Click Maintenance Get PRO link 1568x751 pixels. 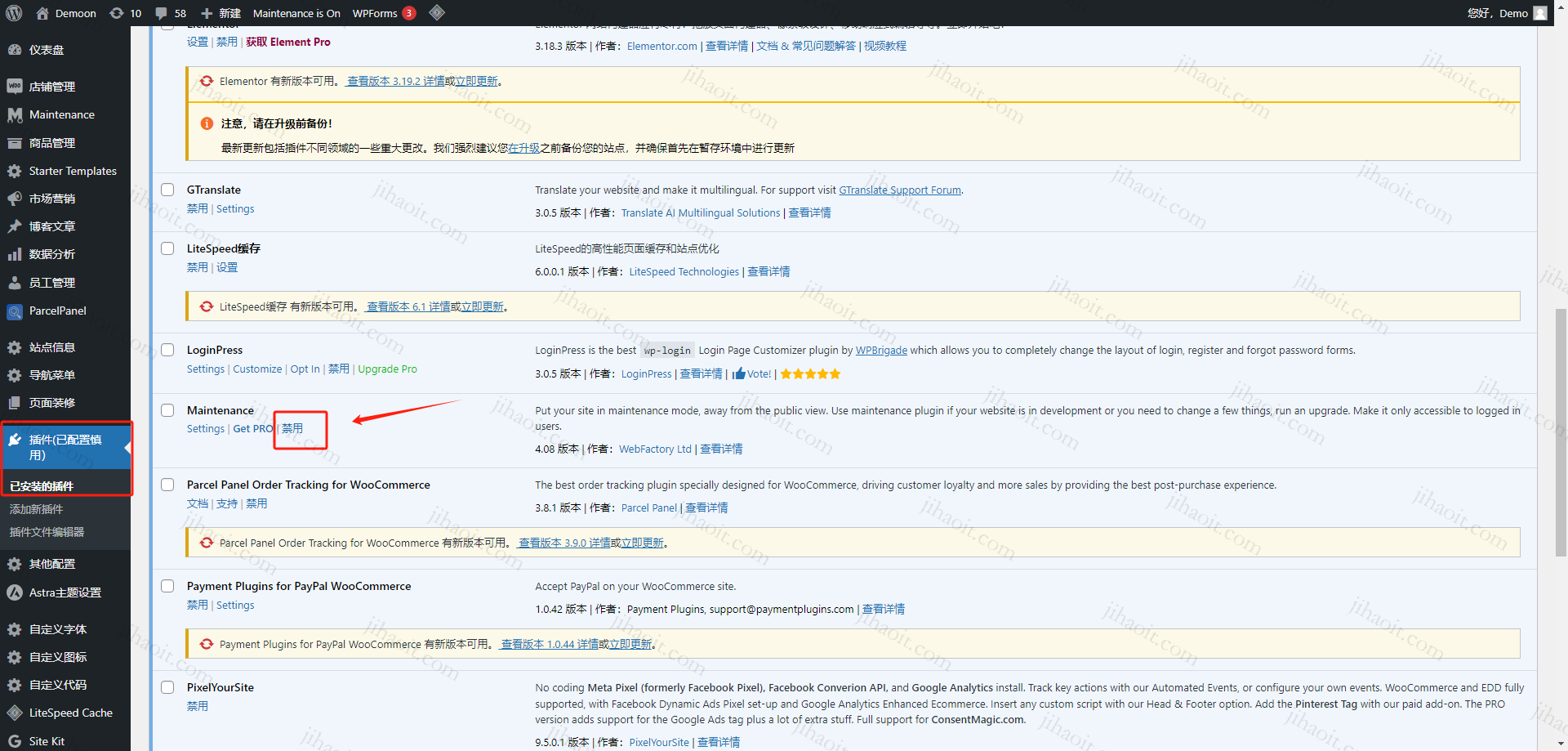253,429
